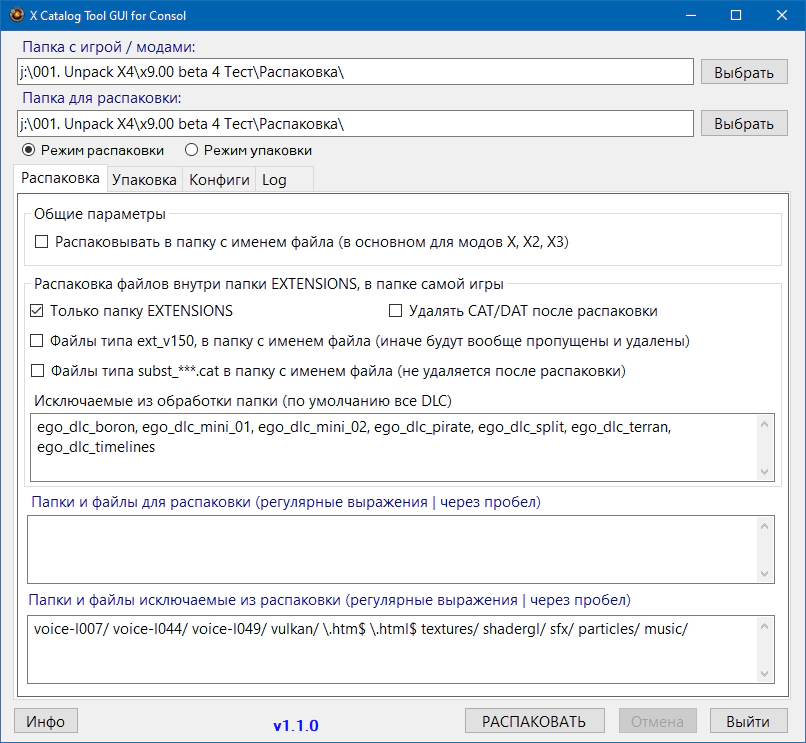Enable 'Режим упаковки' radio button
The width and height of the screenshot is (806, 743).
click(191, 150)
